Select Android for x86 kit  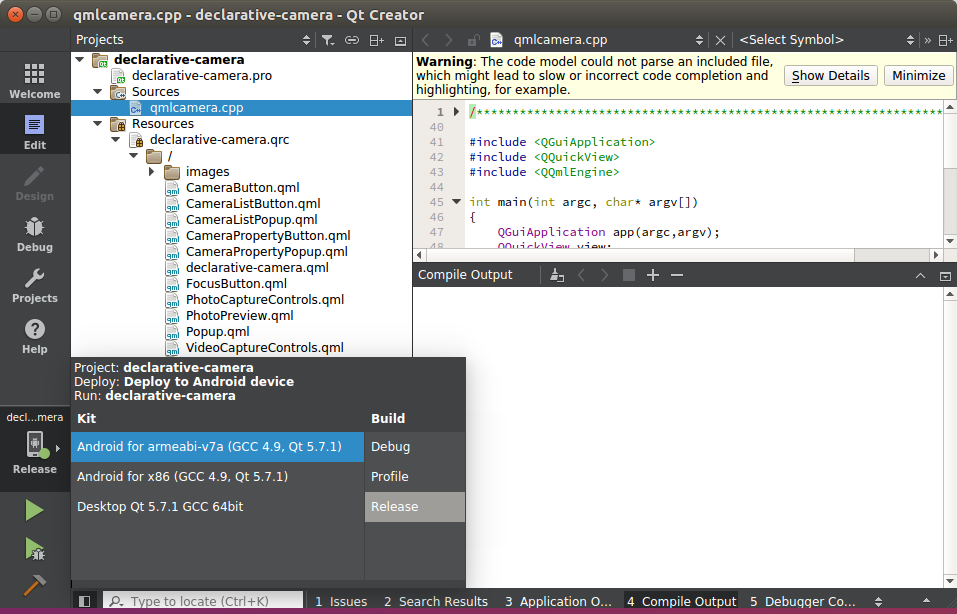tap(217, 477)
